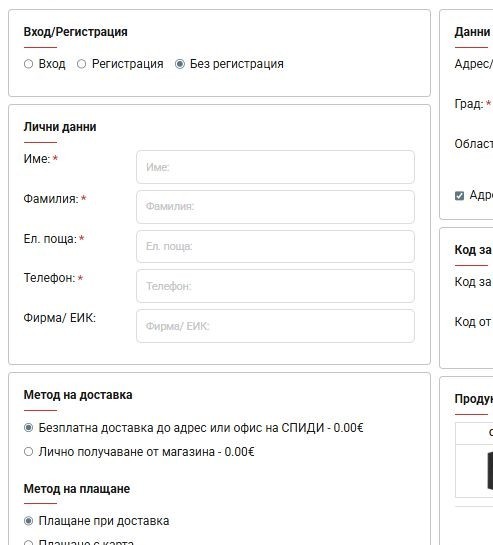Click the Регистрация label text

coord(128,64)
